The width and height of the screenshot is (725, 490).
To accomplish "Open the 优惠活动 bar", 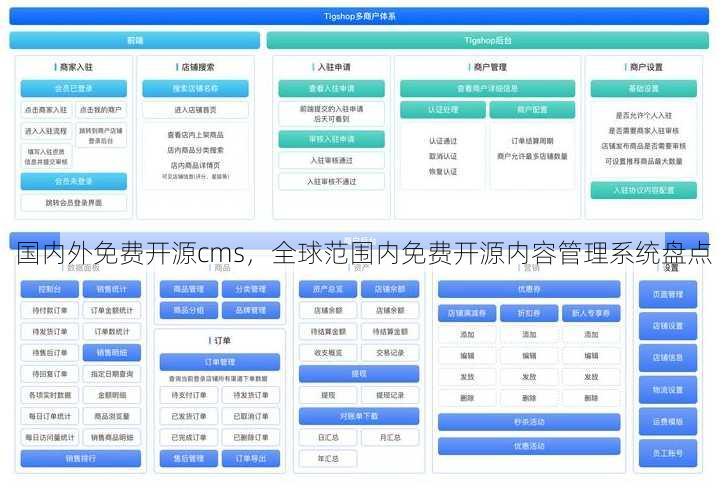I will (x=529, y=446).
